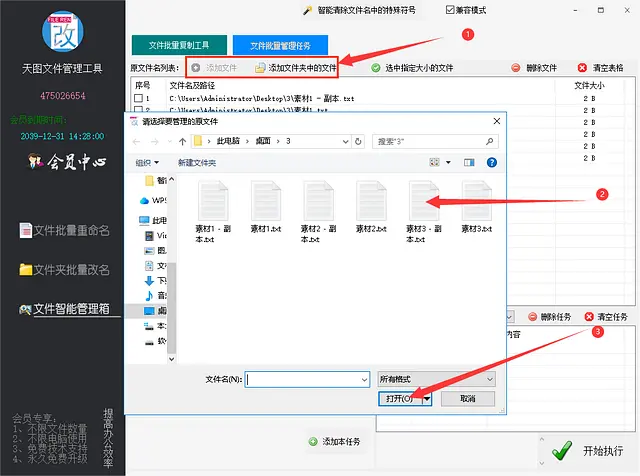
Task: Open the 文件智能管理箱 sidebar tool
Action: 64,309
